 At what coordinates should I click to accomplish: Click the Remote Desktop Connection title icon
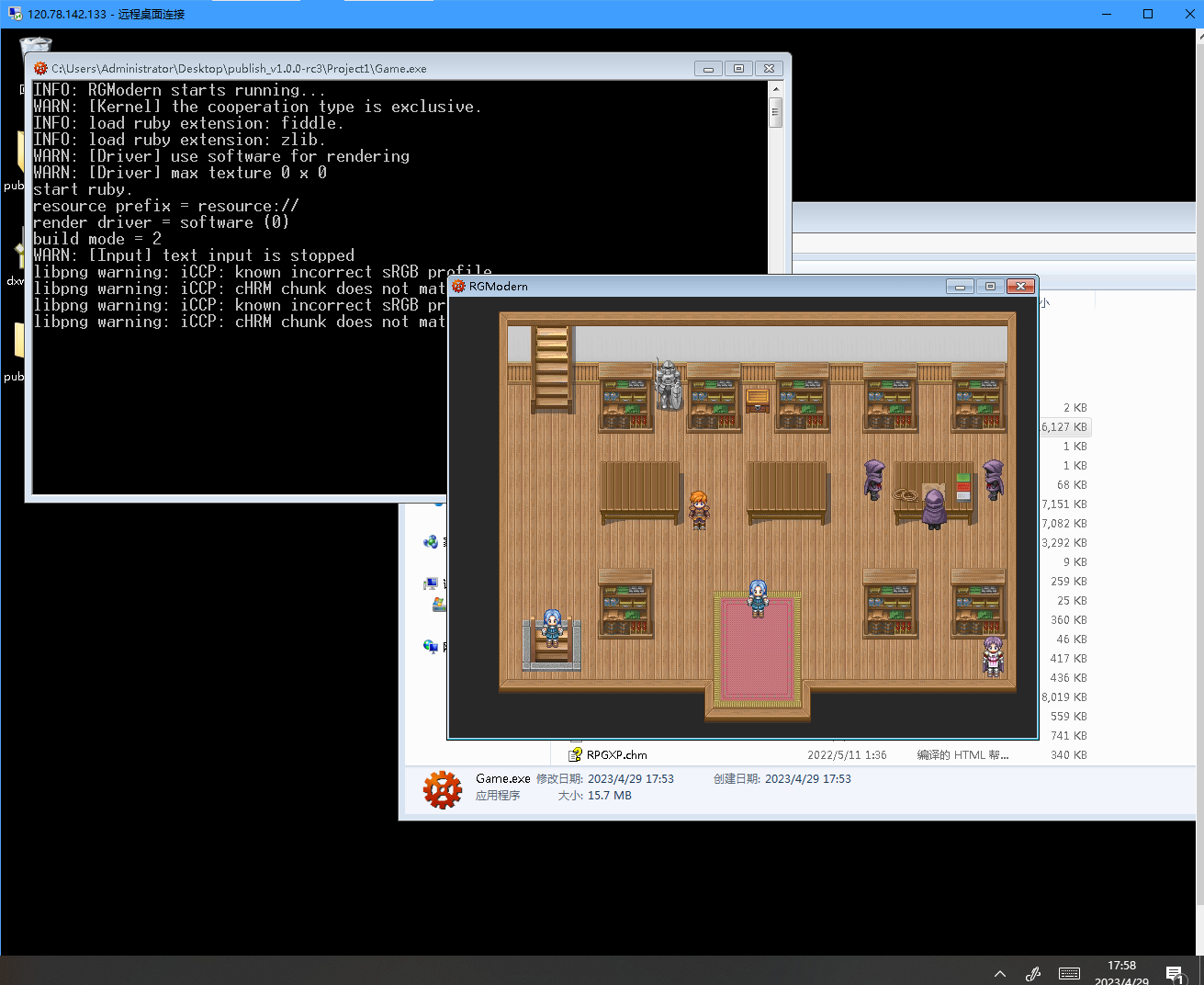coord(15,14)
